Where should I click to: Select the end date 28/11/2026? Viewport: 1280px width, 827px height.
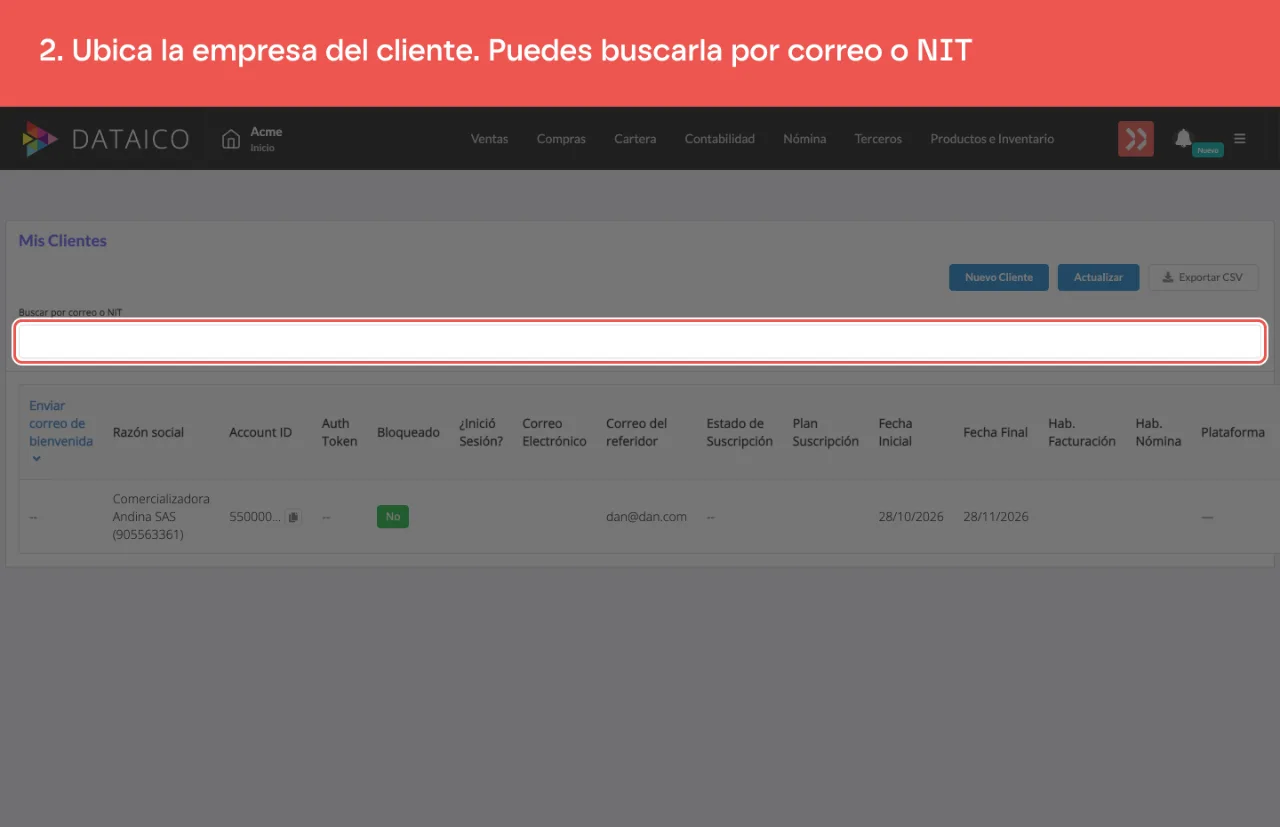[996, 516]
